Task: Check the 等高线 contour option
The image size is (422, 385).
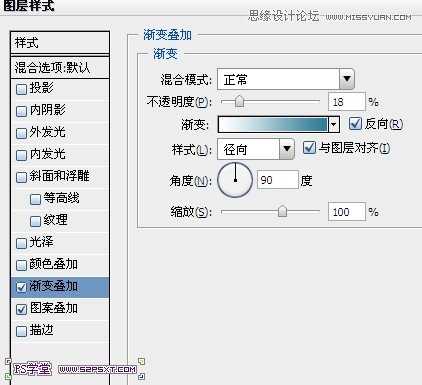Action: pyautogui.click(x=35, y=199)
